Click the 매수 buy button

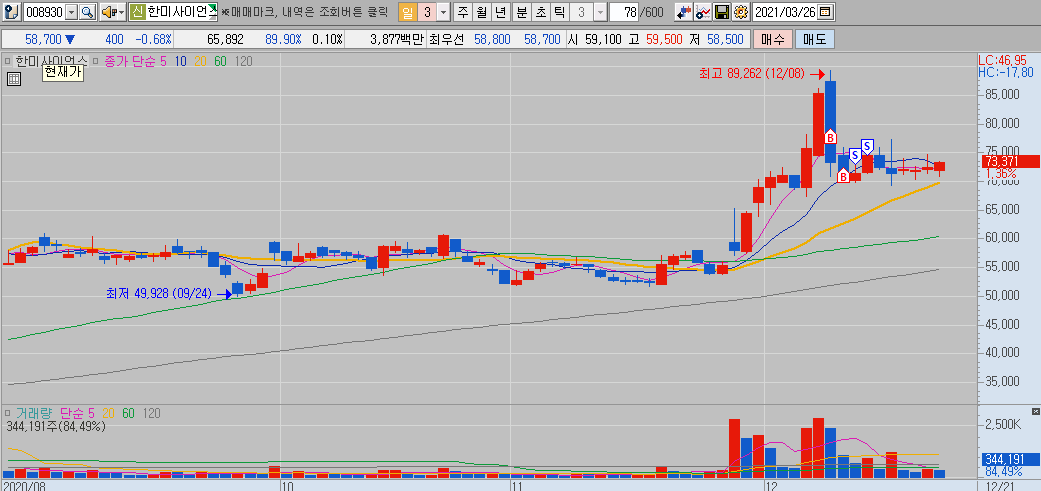pyautogui.click(x=772, y=39)
